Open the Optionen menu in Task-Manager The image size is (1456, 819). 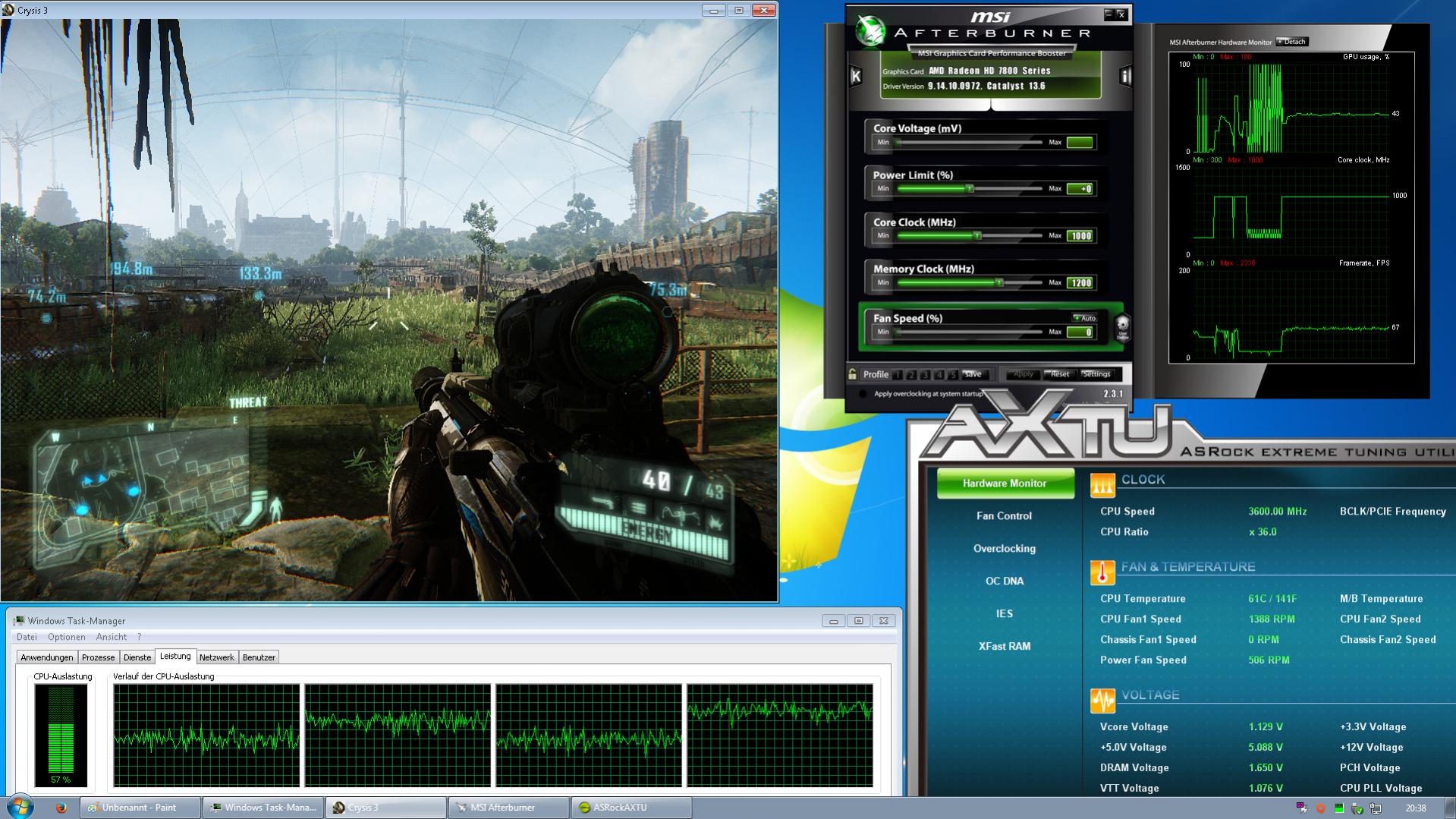point(67,637)
